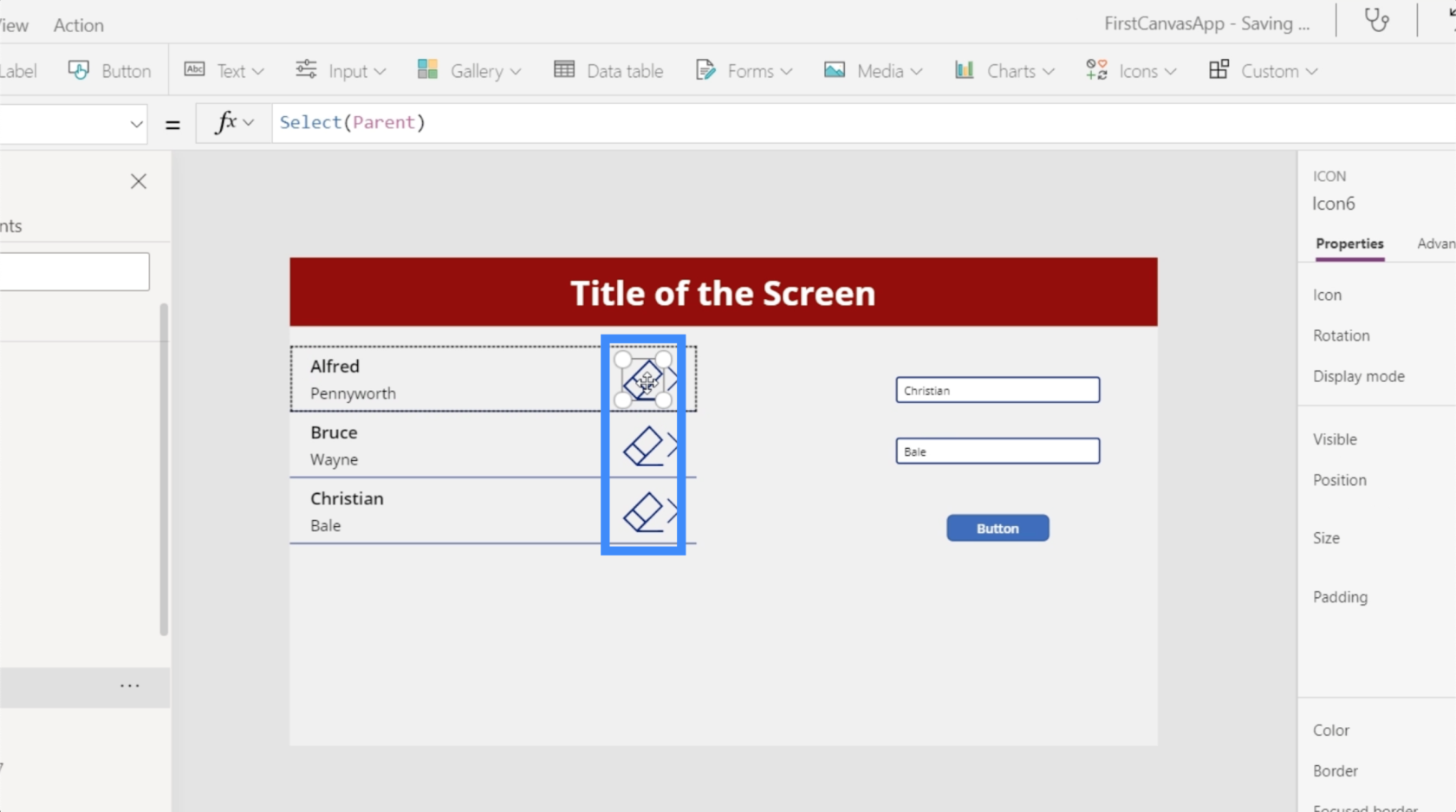Open the Forms dropdown

click(x=744, y=71)
